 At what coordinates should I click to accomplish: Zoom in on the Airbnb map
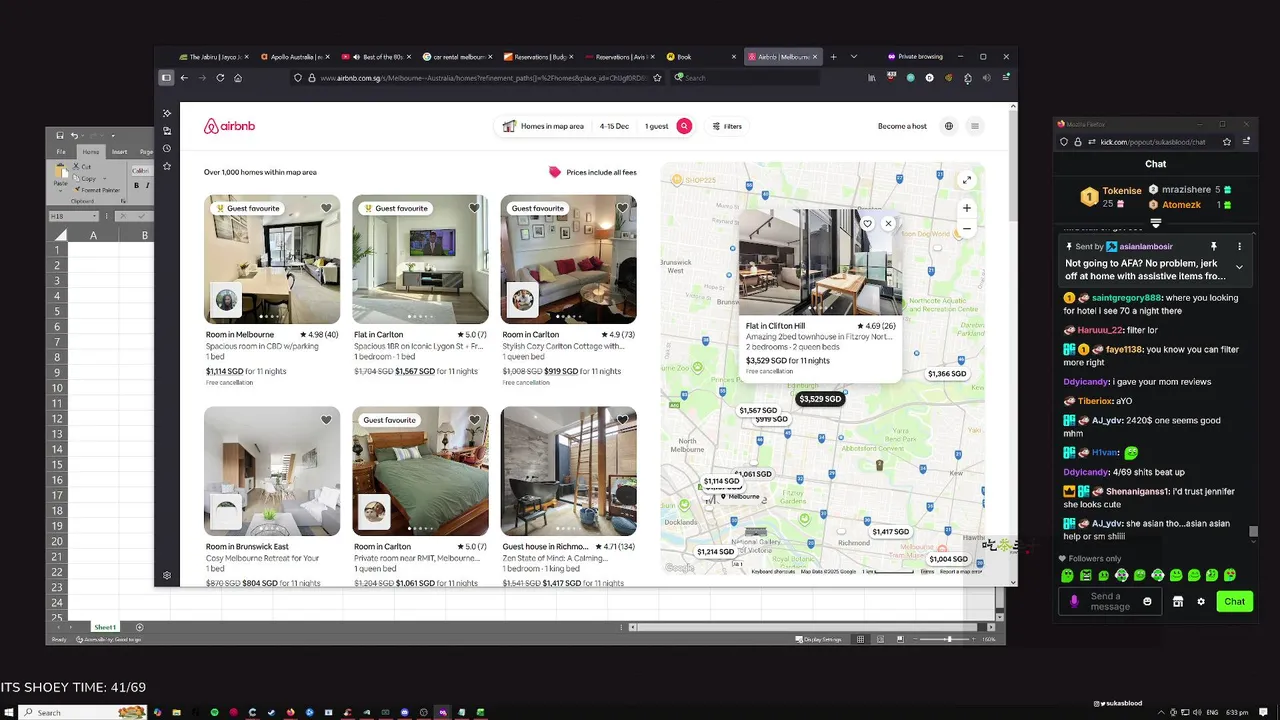click(966, 208)
